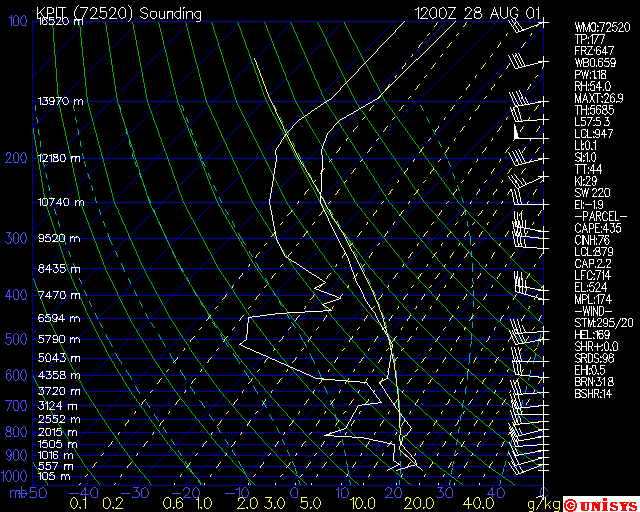Click the CAPE:435 parcel value

pos(598,228)
